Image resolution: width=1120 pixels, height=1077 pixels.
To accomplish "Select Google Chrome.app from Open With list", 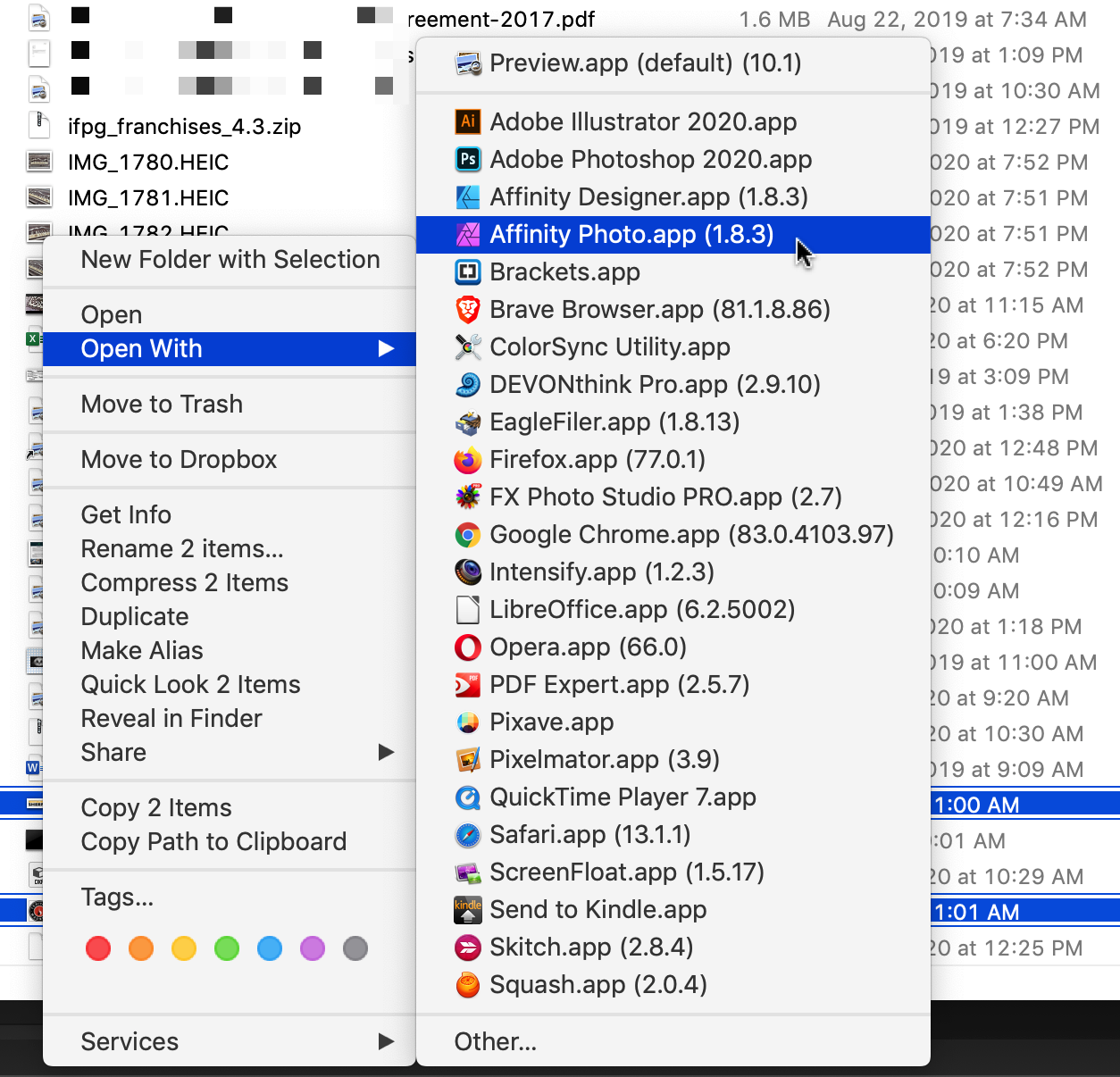I will pos(673,535).
